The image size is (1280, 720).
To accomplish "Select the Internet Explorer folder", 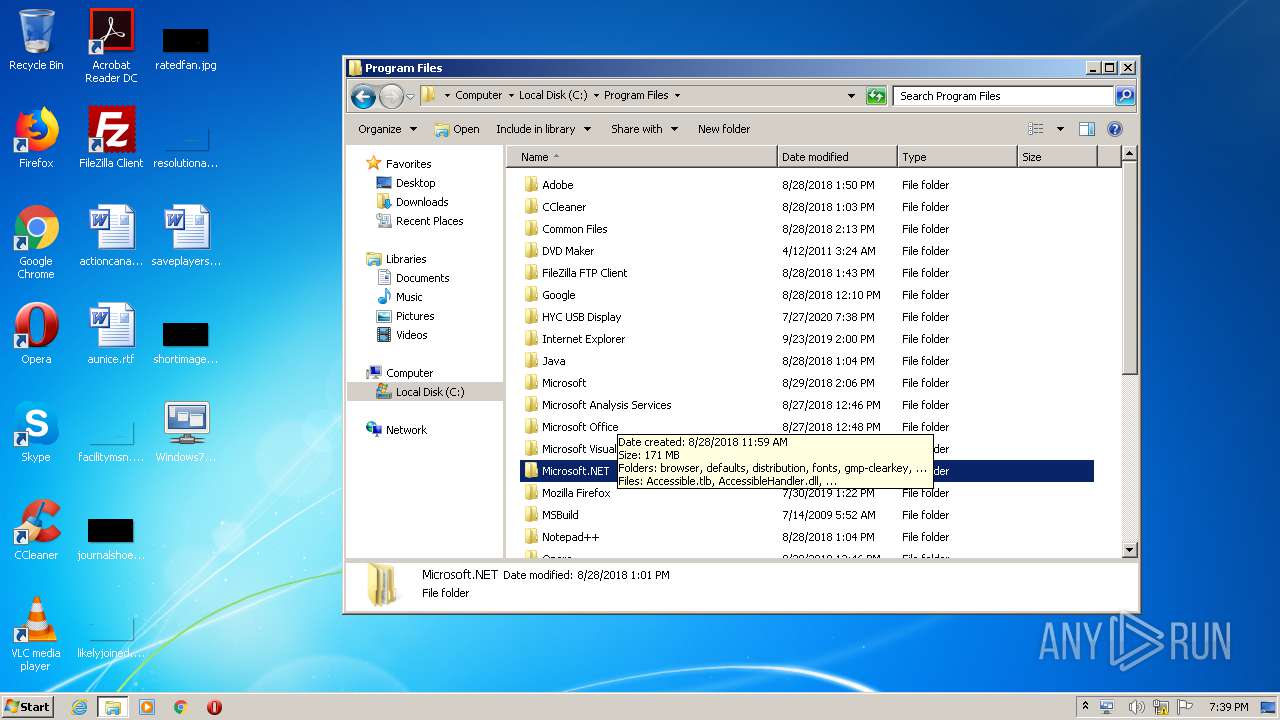I will [583, 339].
